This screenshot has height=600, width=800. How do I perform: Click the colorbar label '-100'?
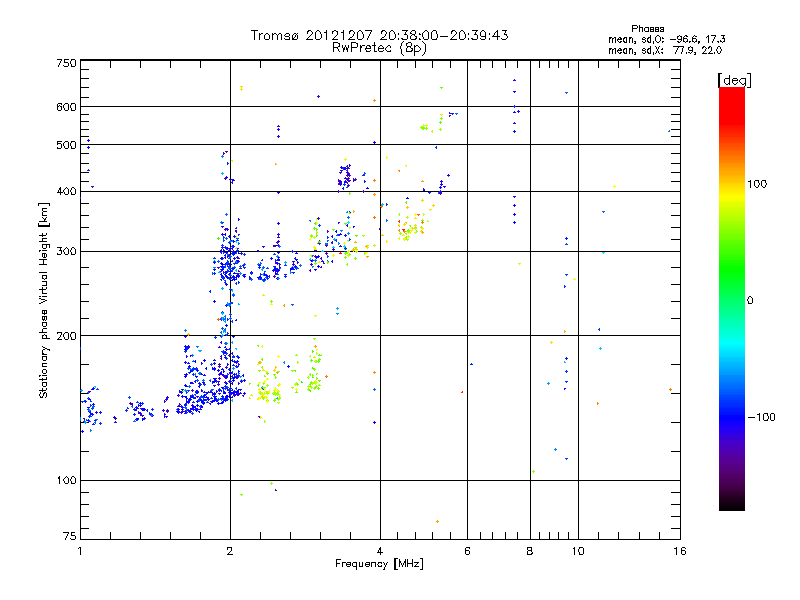coord(762,417)
